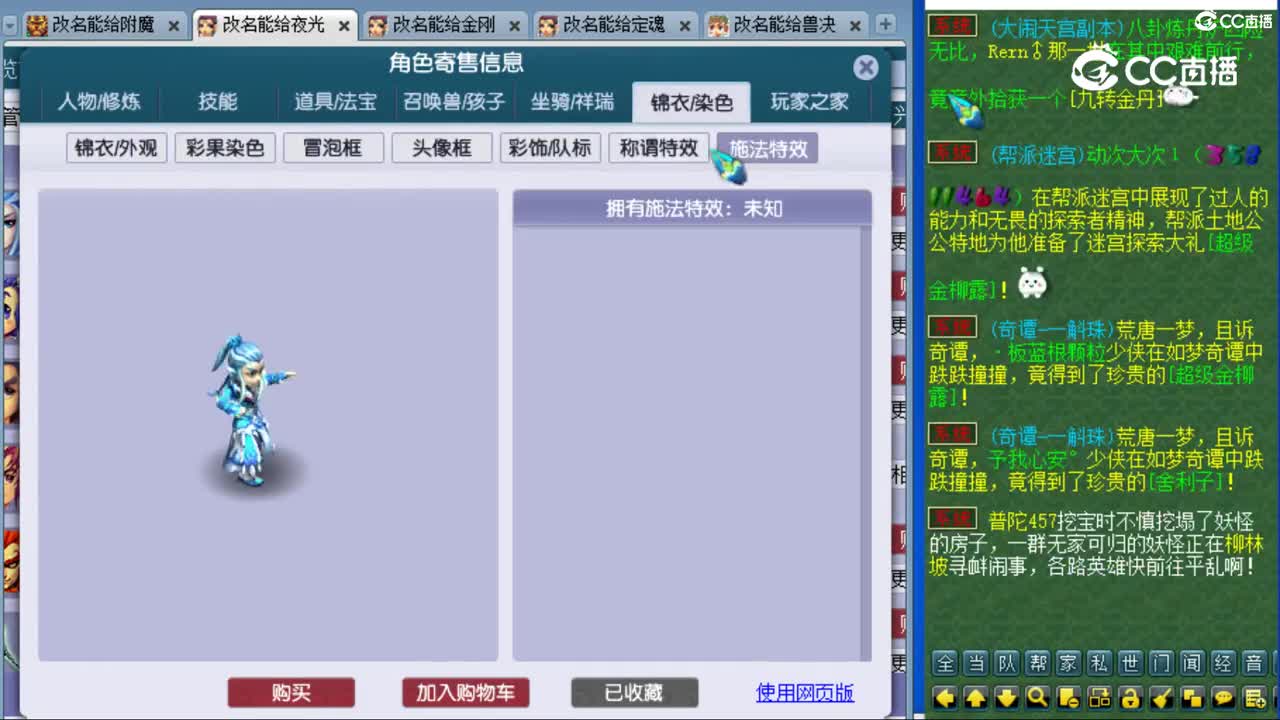1280x720 pixels.
Task: Switch to 道具/法宝 tab
Action: (335, 102)
